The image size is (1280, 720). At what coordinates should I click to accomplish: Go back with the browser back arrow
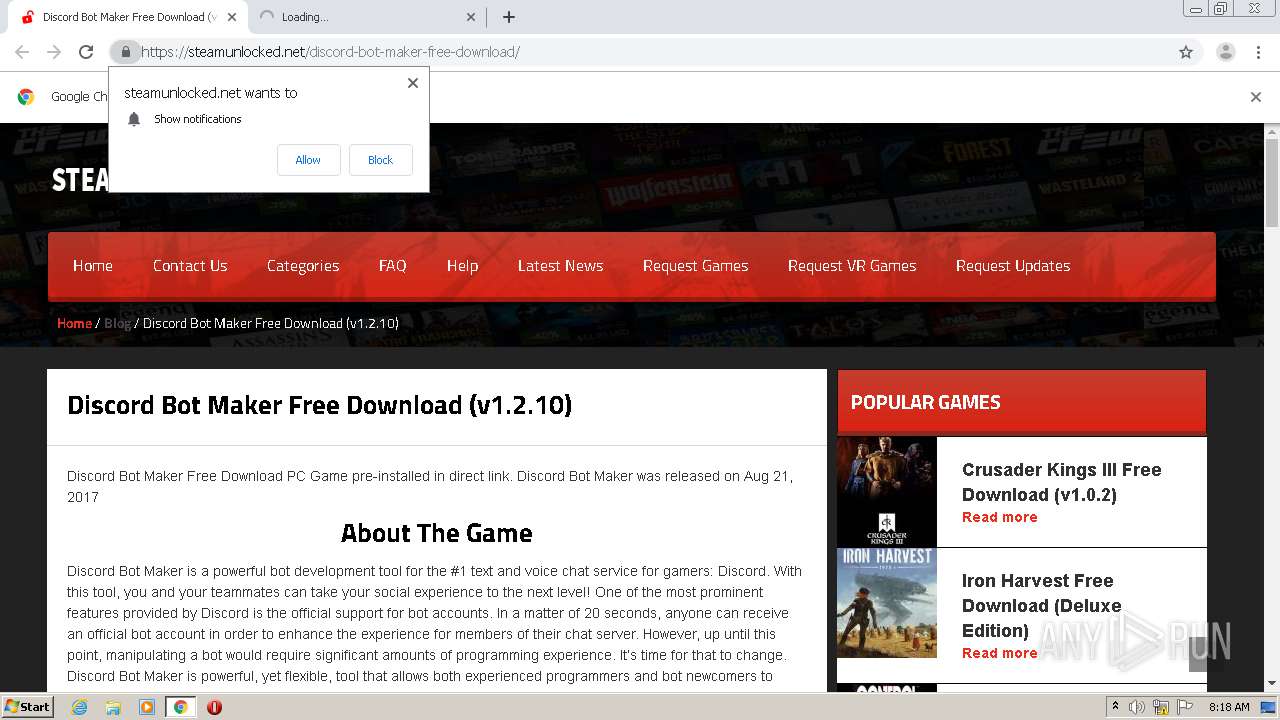pos(22,52)
